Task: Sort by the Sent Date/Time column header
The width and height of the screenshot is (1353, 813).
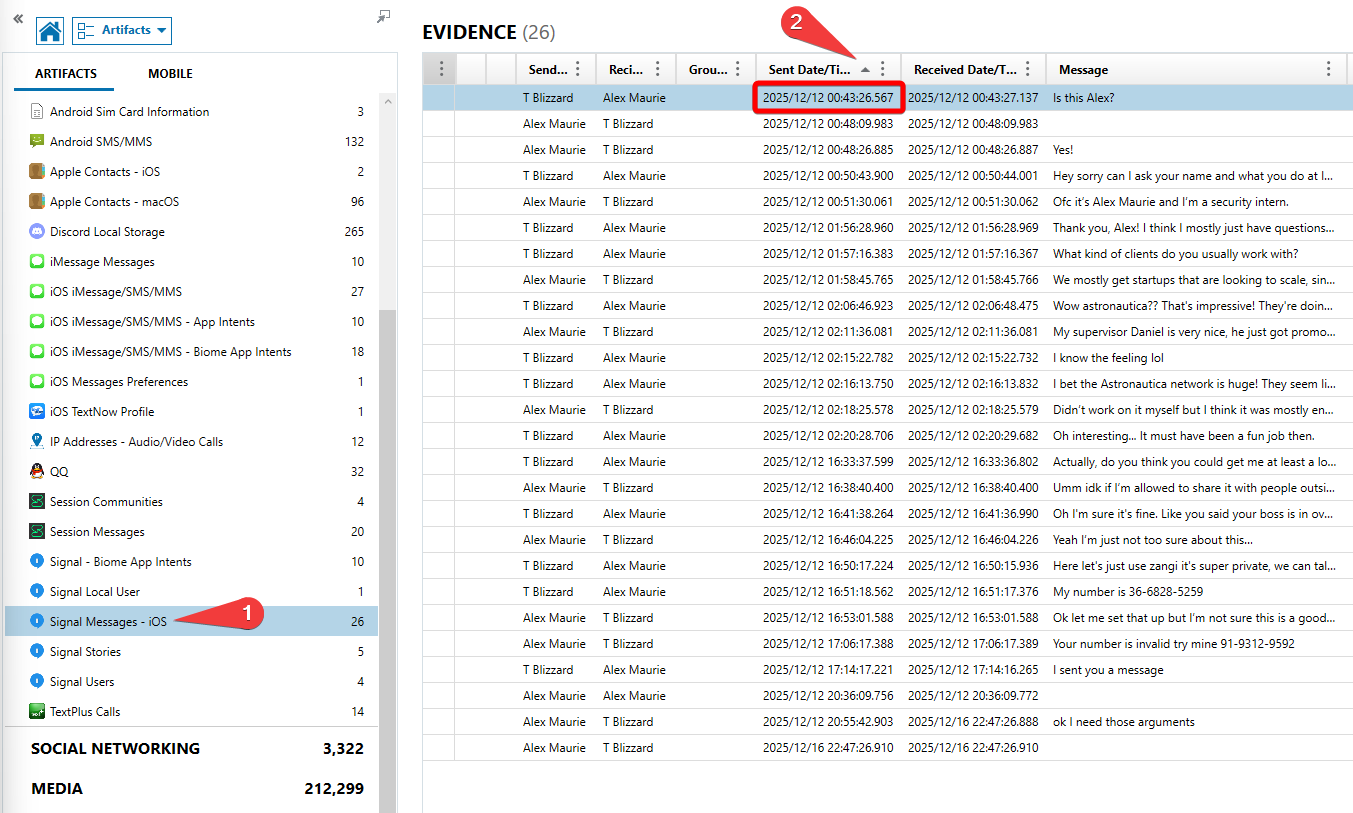Action: pos(810,70)
